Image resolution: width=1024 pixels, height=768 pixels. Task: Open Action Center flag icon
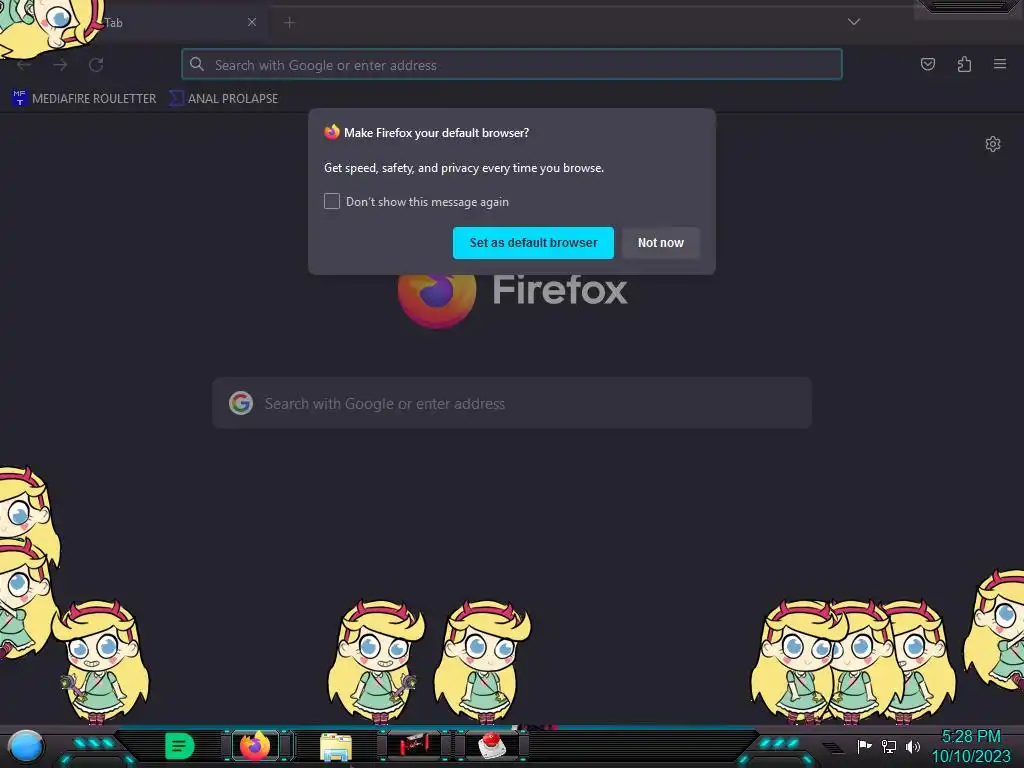click(864, 746)
